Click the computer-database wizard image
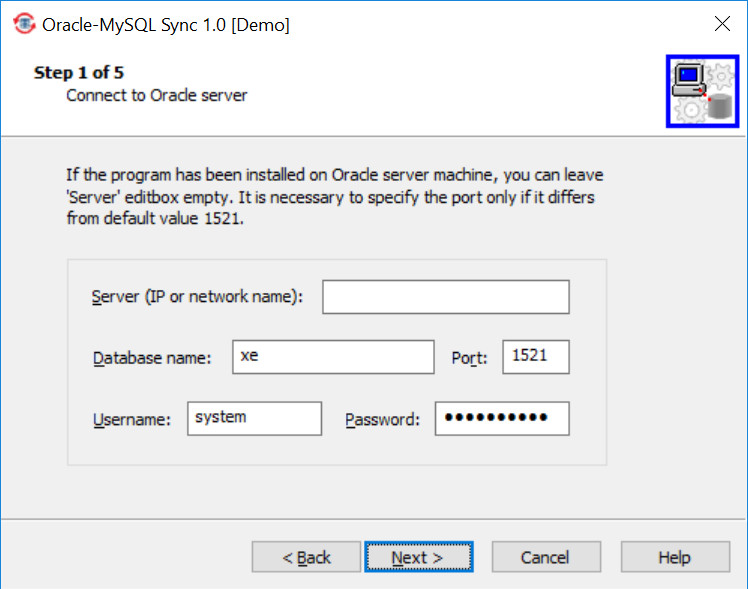Viewport: 748px width, 589px height. (702, 91)
